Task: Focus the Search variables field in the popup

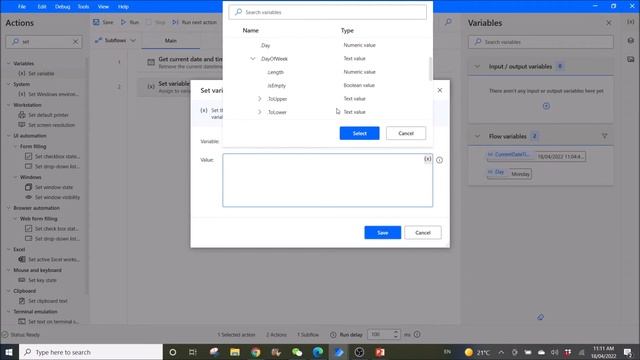Action: (327, 12)
